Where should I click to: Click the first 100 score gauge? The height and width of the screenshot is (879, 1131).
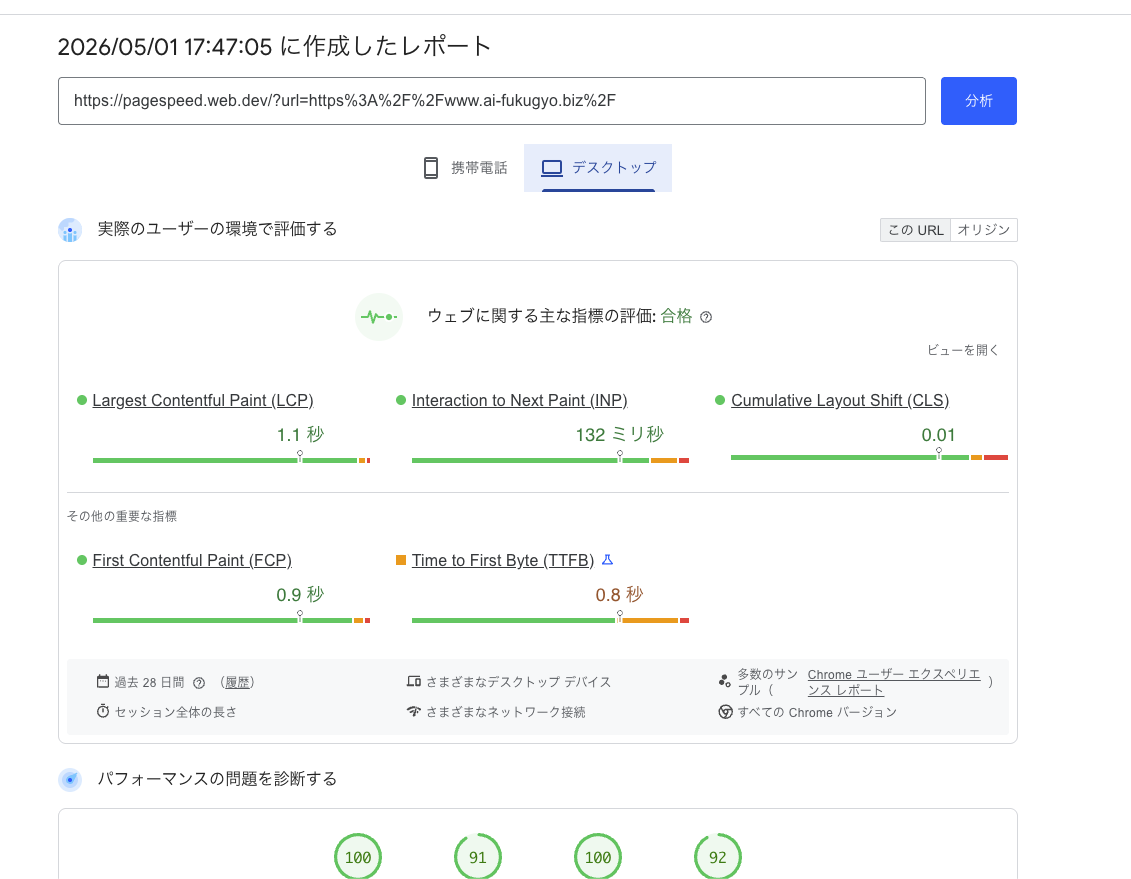[358, 857]
